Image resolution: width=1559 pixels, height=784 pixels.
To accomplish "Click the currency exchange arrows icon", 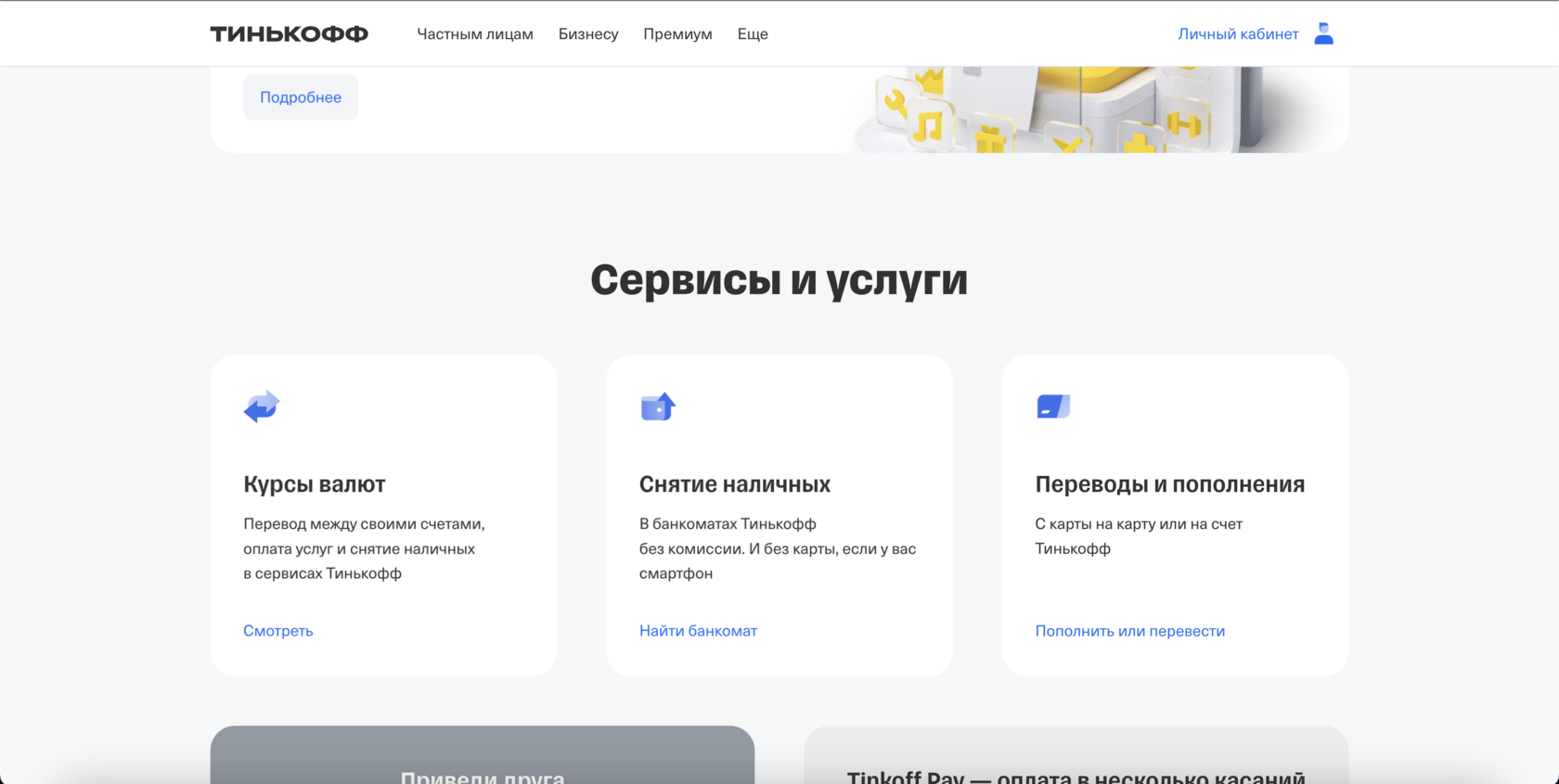I will pos(262,406).
